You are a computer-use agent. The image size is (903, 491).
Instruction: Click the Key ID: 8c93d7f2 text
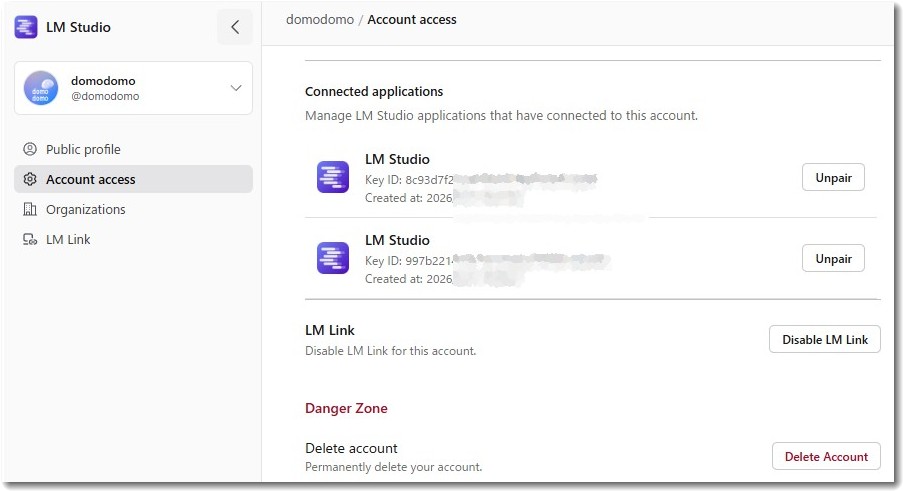[409, 180]
